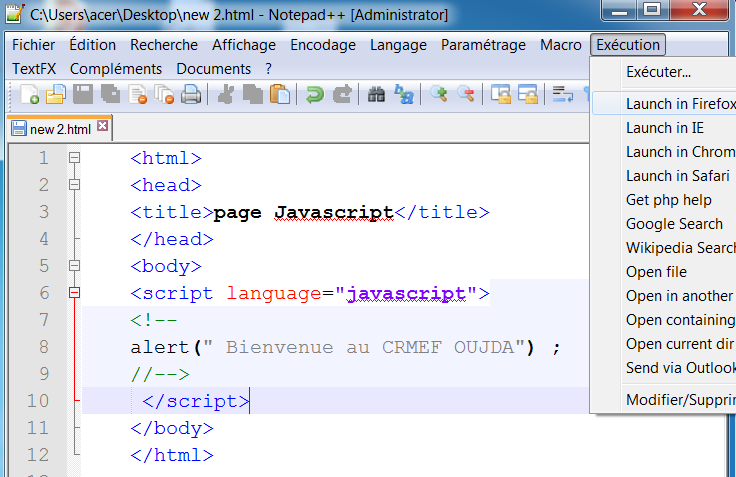Click the <title>page Javascript</title> line

[x=310, y=212]
